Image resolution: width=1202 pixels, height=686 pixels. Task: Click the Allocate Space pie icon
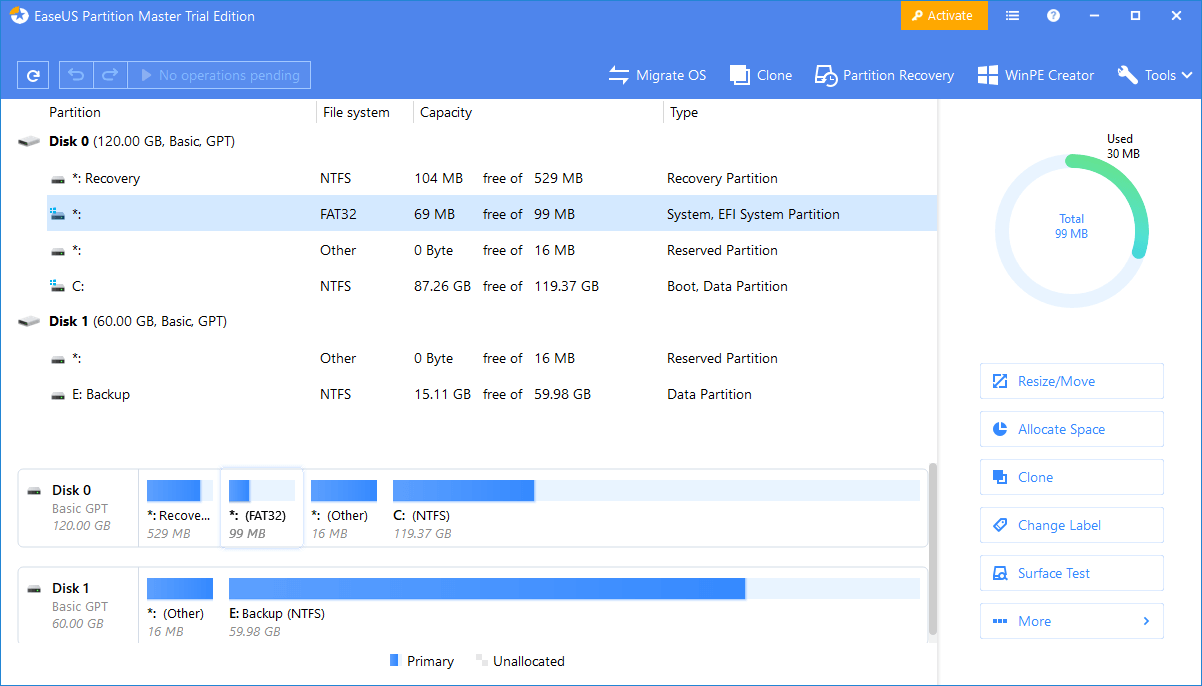point(998,429)
